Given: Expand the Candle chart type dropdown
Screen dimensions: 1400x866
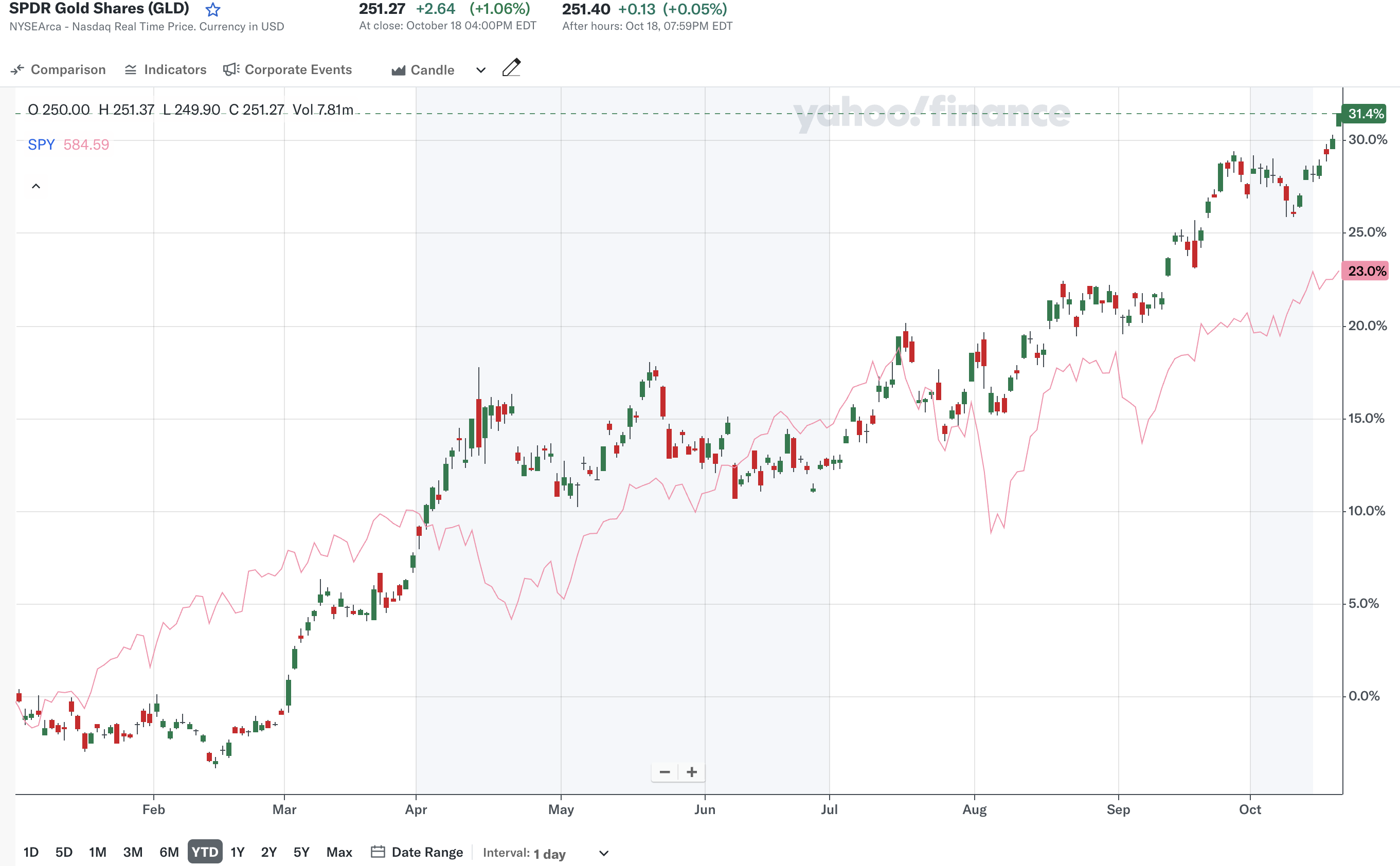Looking at the screenshot, I should pos(480,70).
